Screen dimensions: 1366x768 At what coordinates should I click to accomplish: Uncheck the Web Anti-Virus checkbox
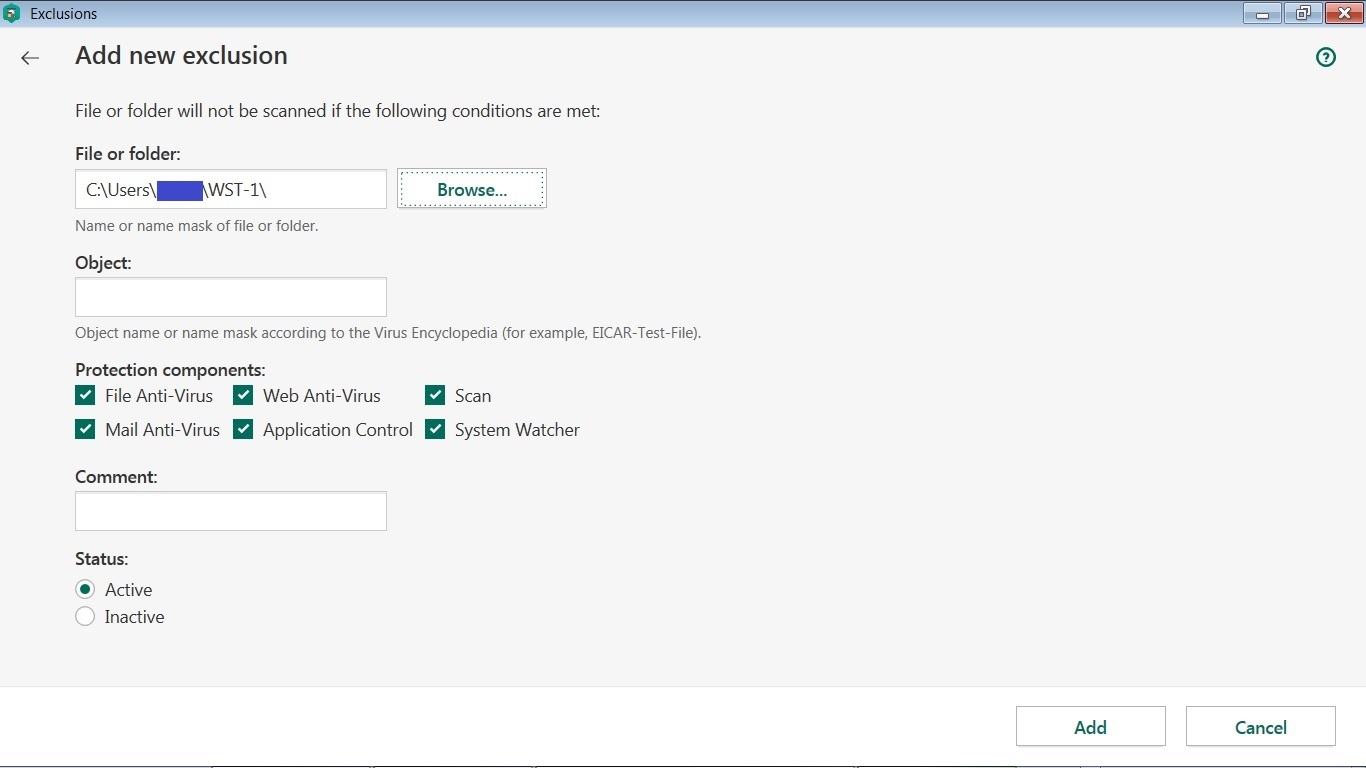[x=243, y=395]
